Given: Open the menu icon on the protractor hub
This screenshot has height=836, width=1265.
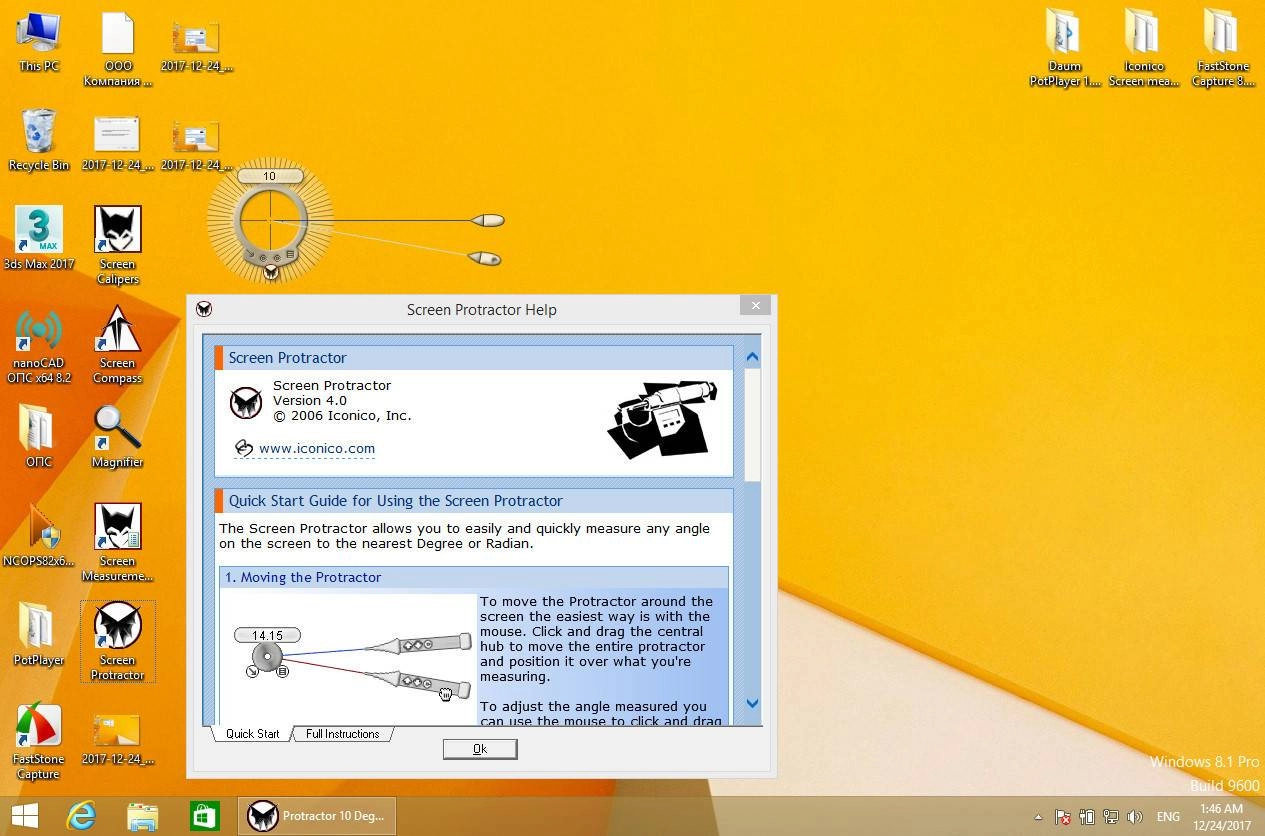Looking at the screenshot, I should [x=290, y=255].
